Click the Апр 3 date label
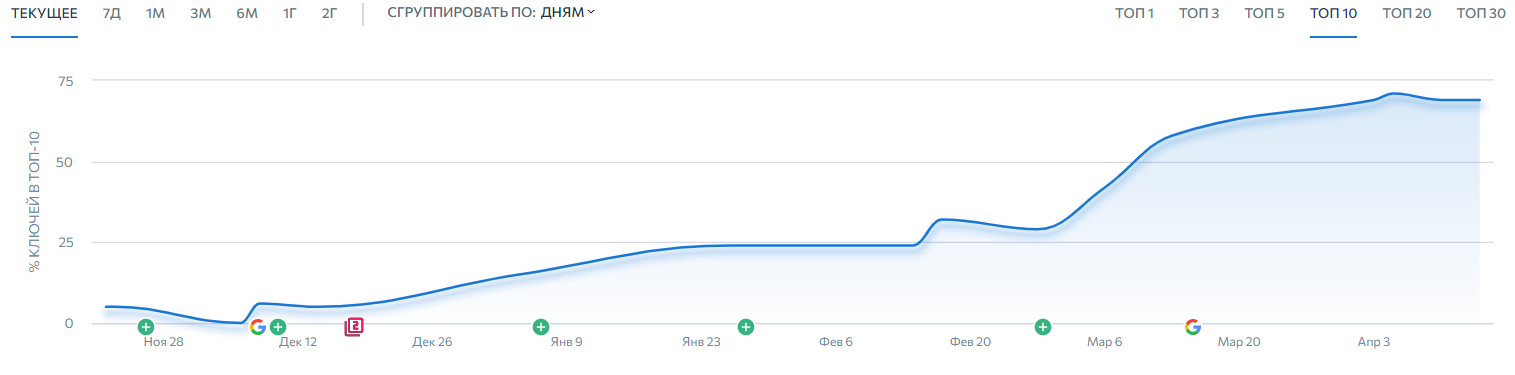This screenshot has height=375, width=1515. click(1373, 342)
